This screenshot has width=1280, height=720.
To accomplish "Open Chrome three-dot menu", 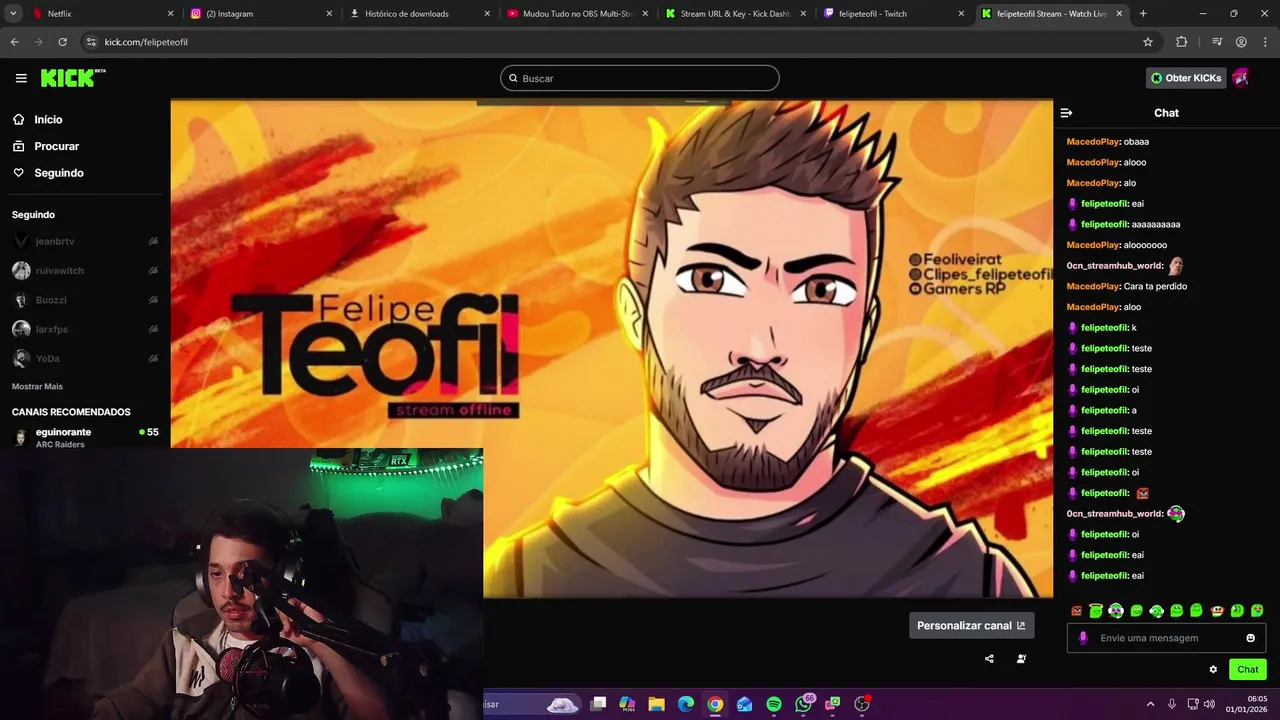I will (x=1265, y=42).
